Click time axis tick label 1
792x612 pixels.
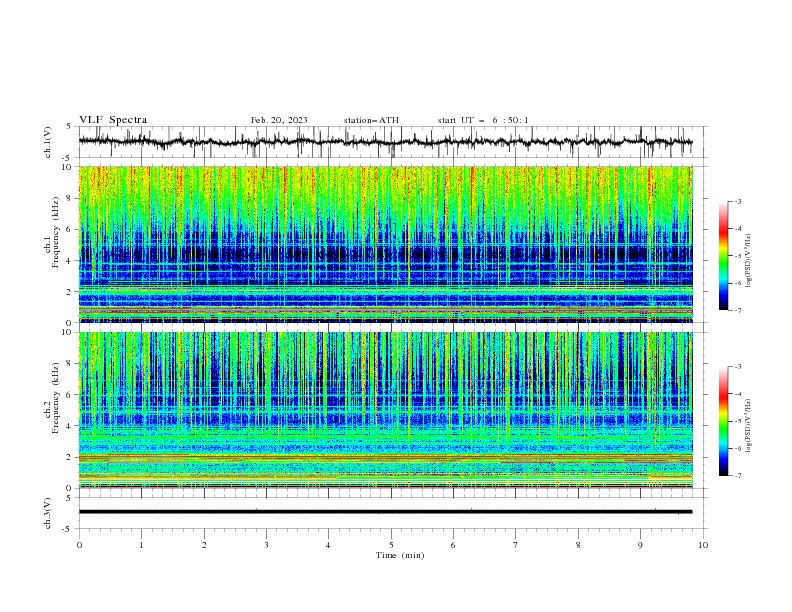point(141,545)
